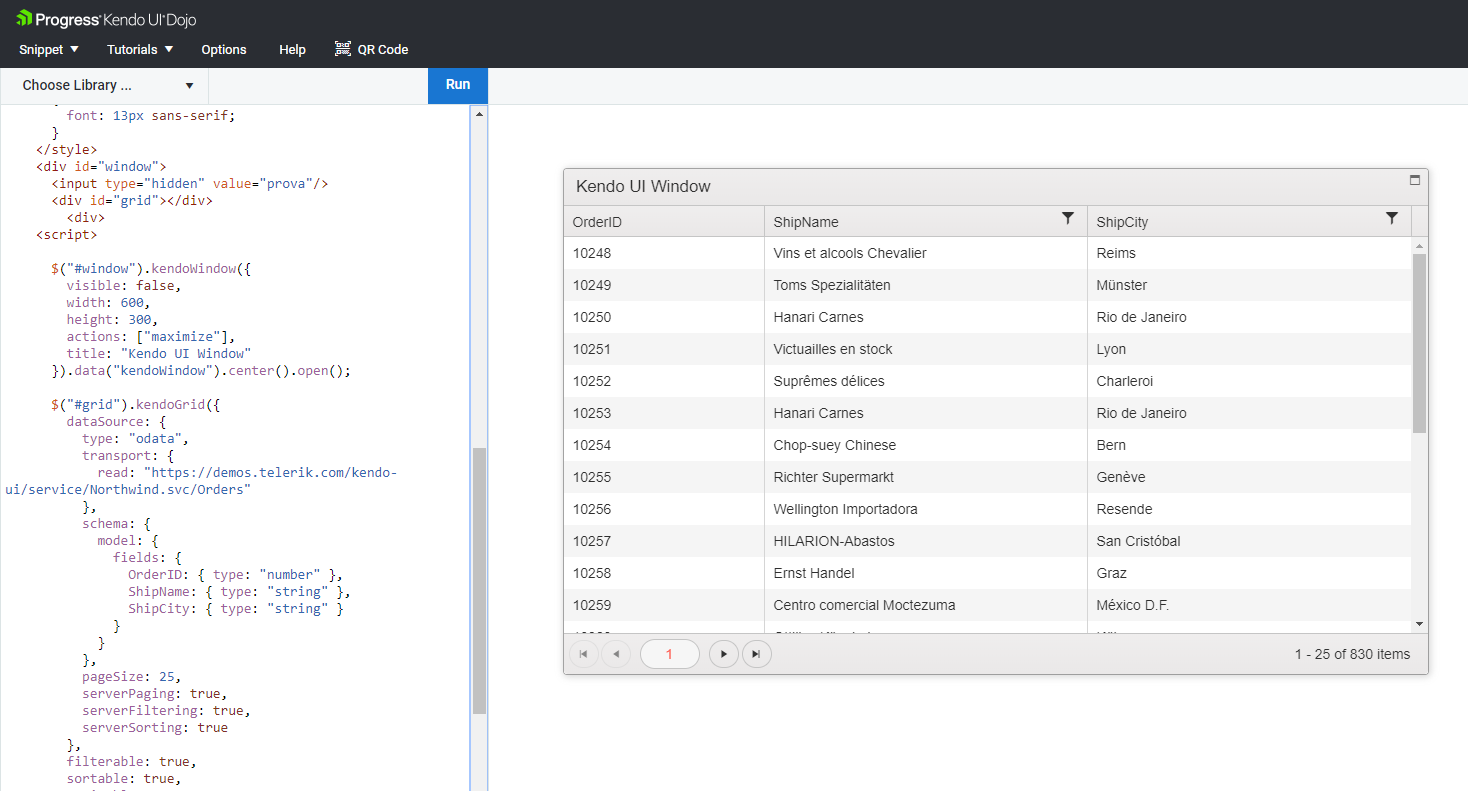Select the Hanari Carnes row for order 10250
1468x791 pixels.
point(818,317)
